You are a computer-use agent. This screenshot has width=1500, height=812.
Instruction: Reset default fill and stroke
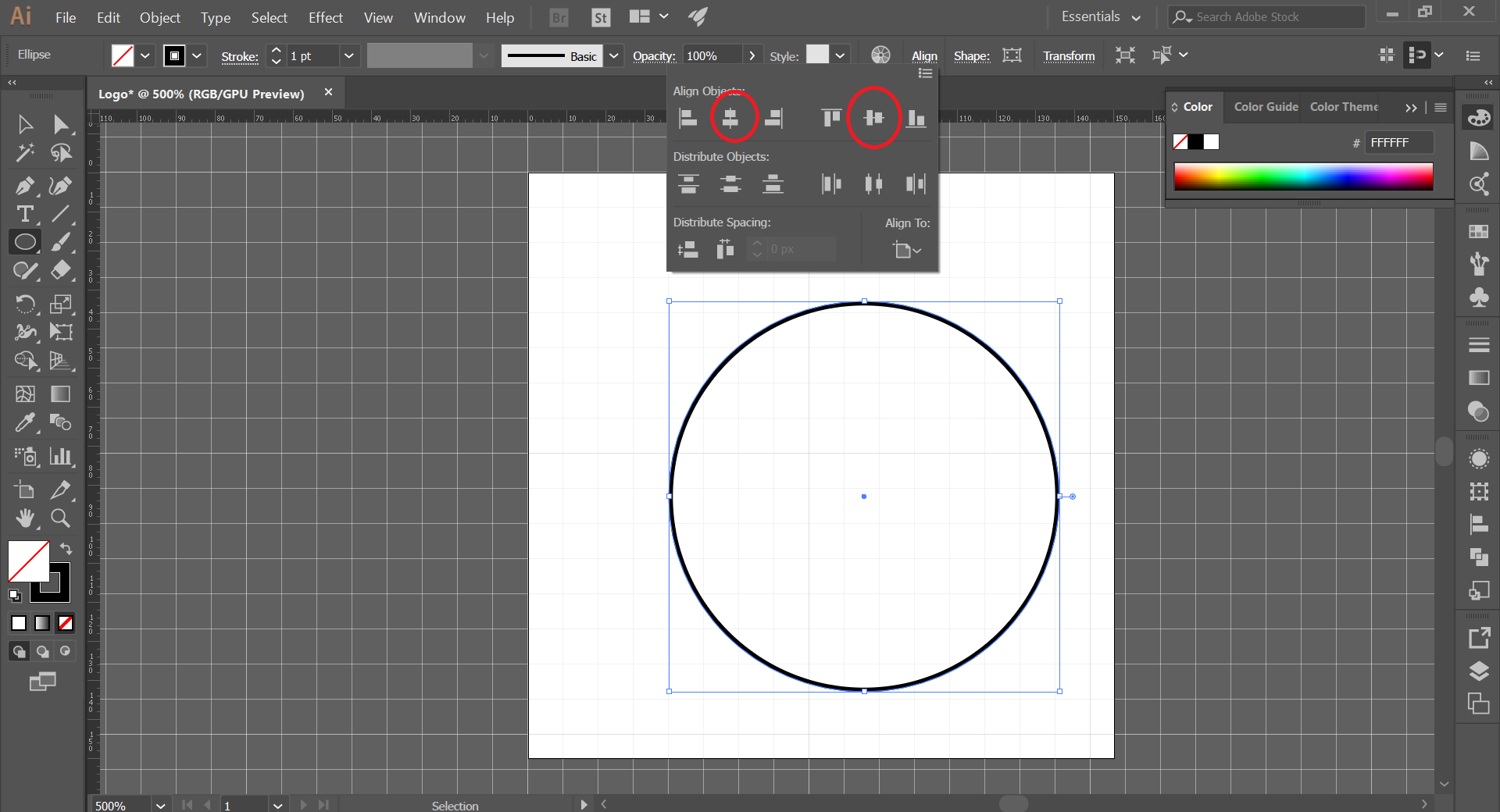tap(15, 596)
